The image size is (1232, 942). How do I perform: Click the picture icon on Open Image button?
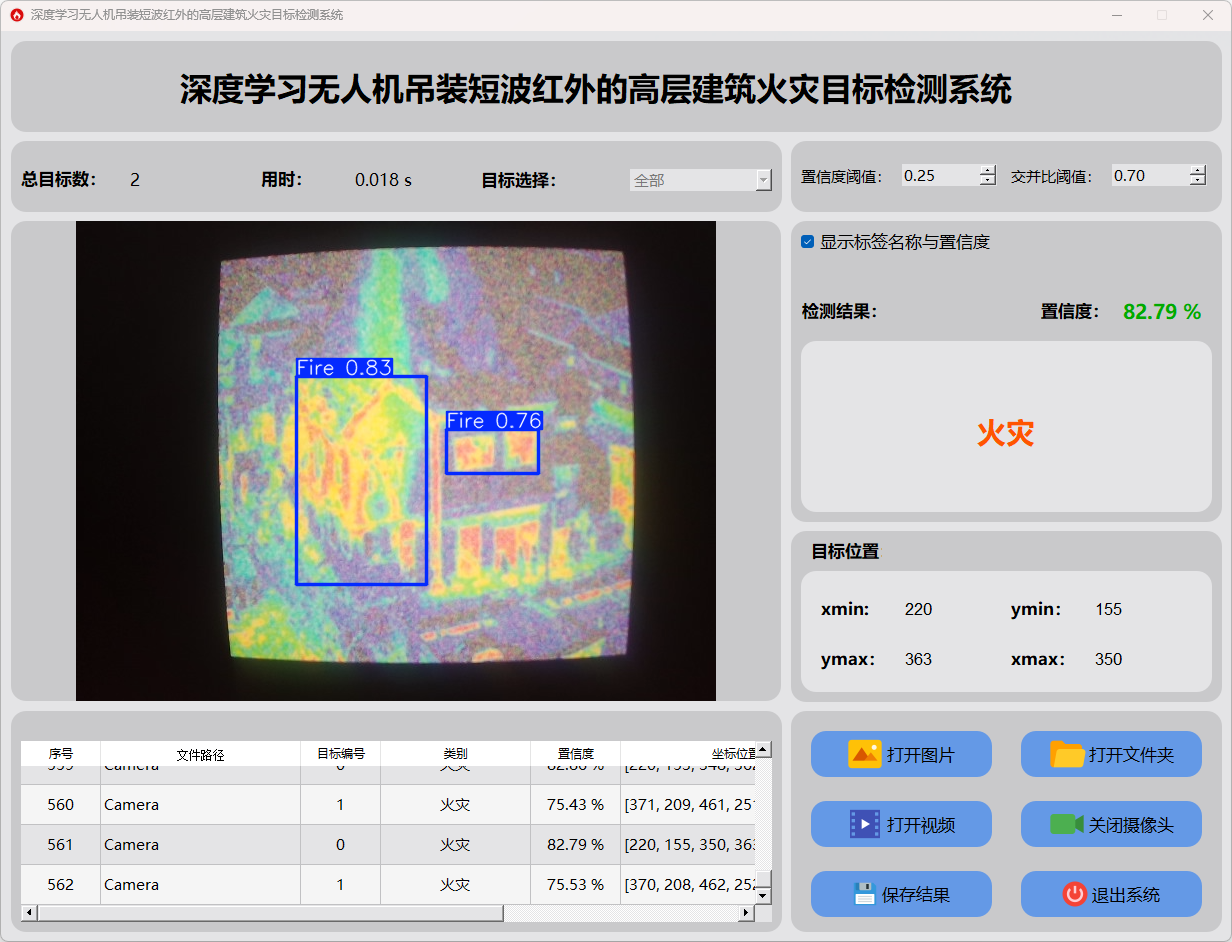click(x=864, y=754)
